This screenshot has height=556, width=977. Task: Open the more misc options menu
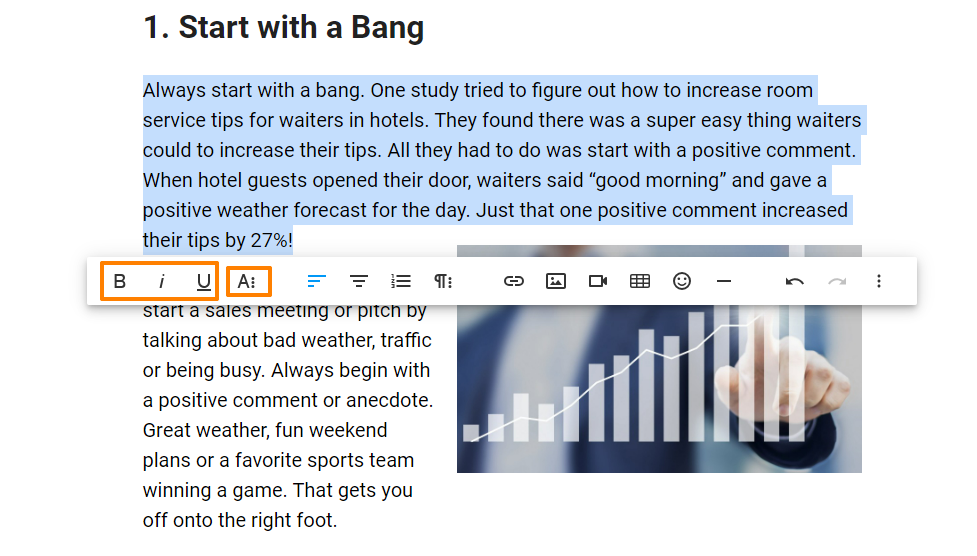coord(879,281)
